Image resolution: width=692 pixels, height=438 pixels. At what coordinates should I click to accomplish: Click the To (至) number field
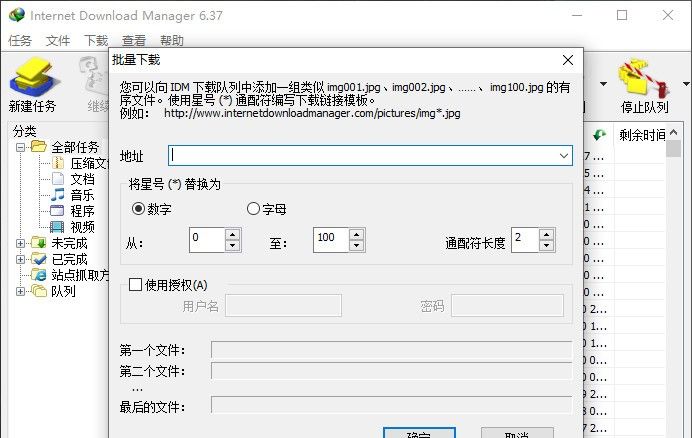point(331,240)
